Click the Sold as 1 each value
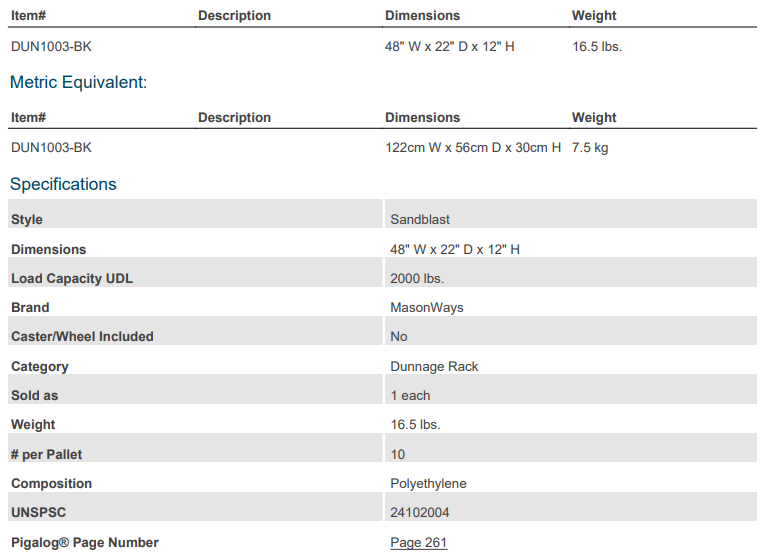This screenshot has width=761, height=558. (x=410, y=395)
